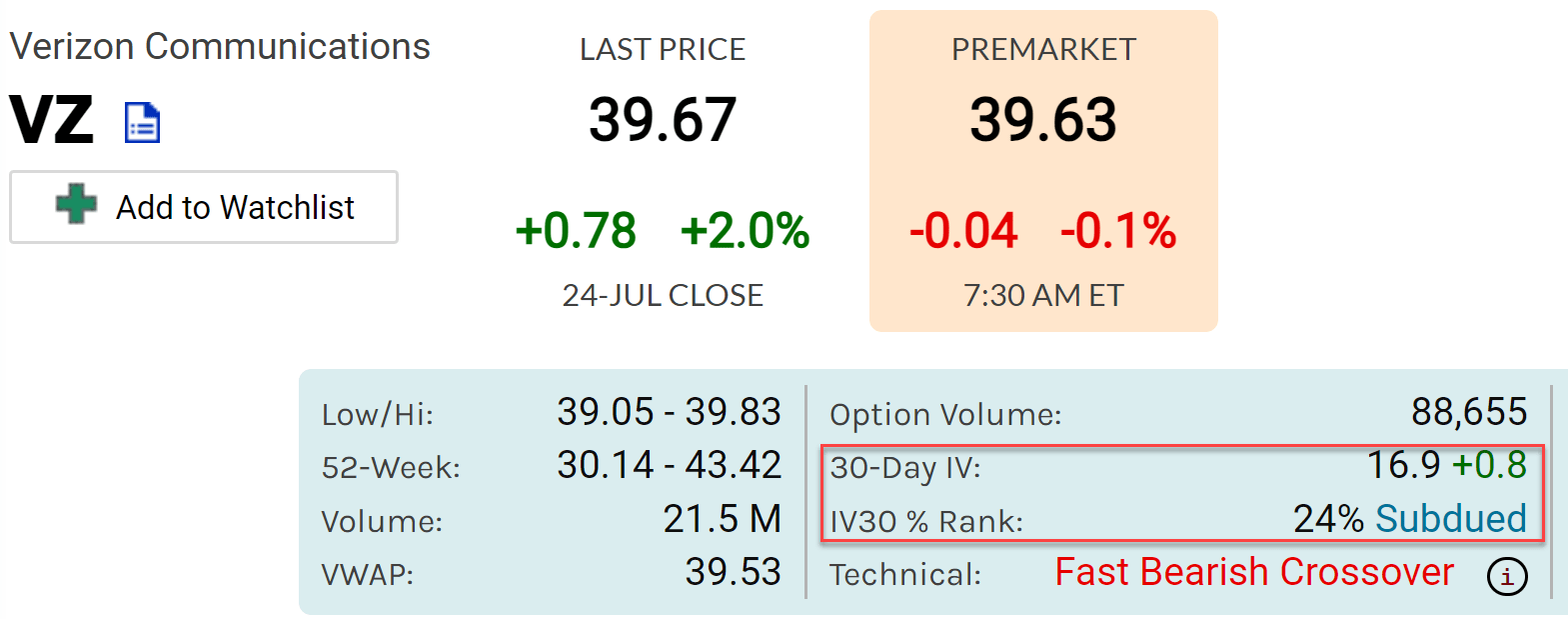Open the Fast Bearish Crossover link
The height and width of the screenshot is (619, 1568).
tap(1253, 573)
